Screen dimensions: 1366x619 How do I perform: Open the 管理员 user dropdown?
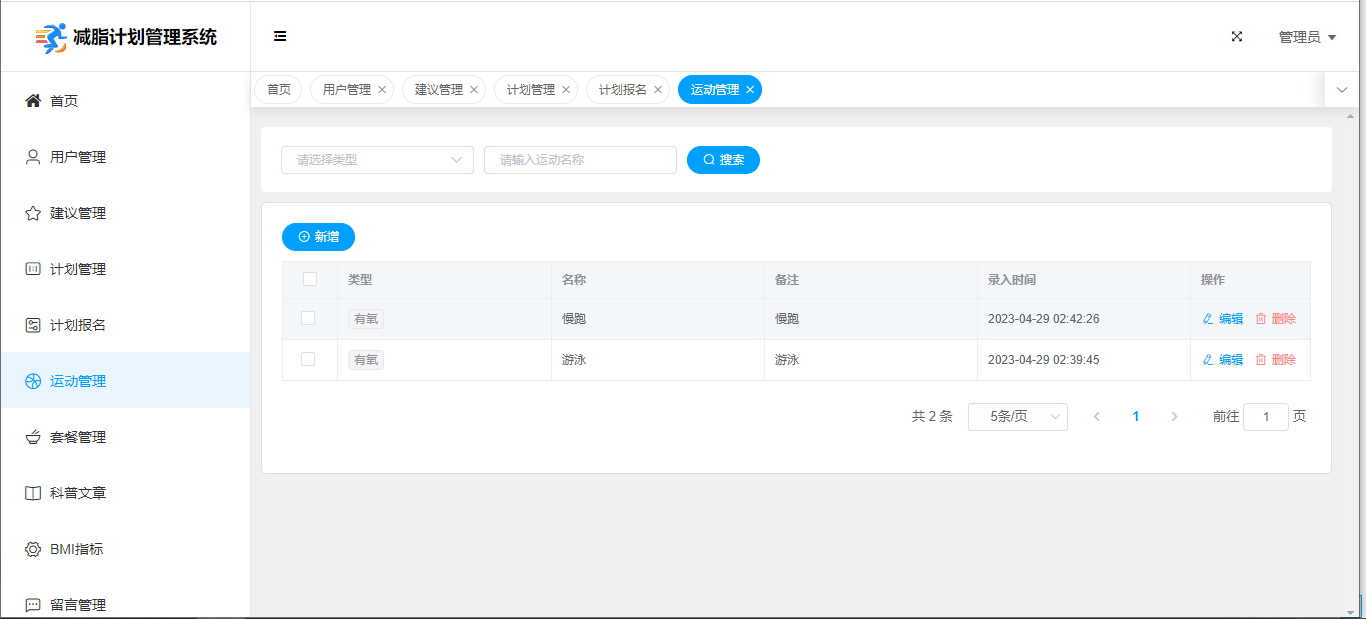coord(1307,37)
